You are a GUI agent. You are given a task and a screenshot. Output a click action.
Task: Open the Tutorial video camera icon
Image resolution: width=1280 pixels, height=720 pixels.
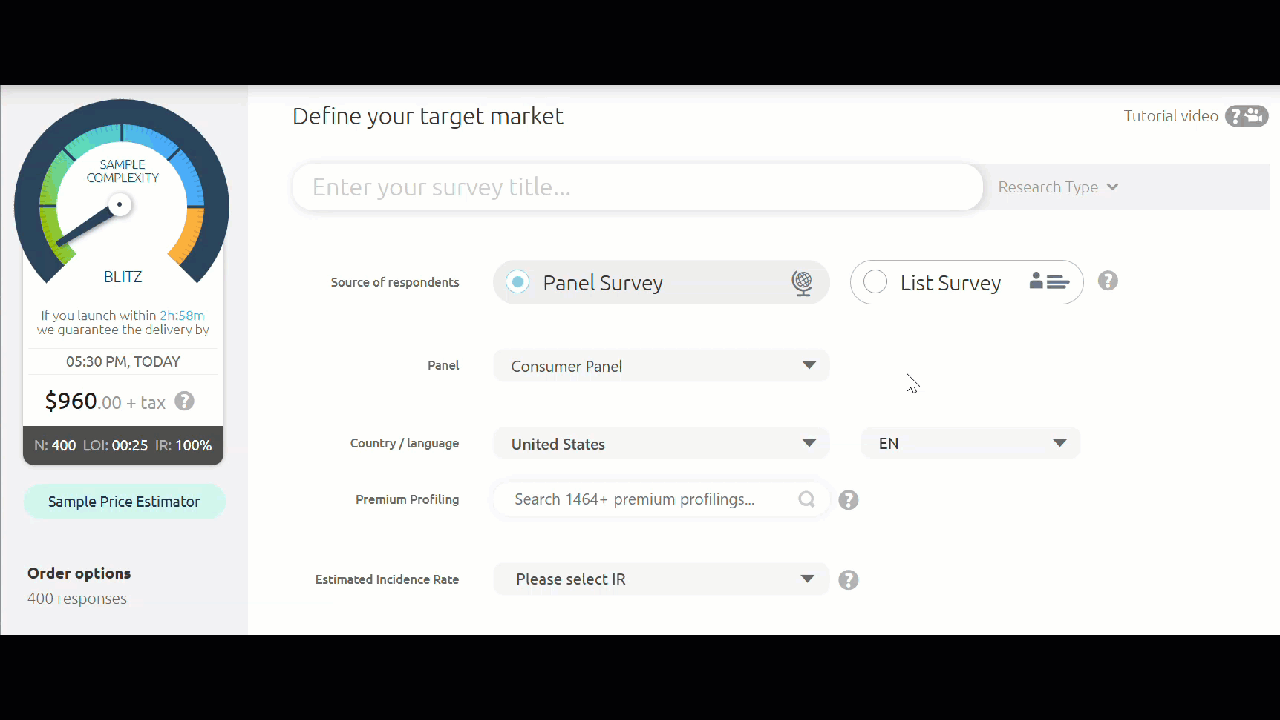tap(1247, 116)
